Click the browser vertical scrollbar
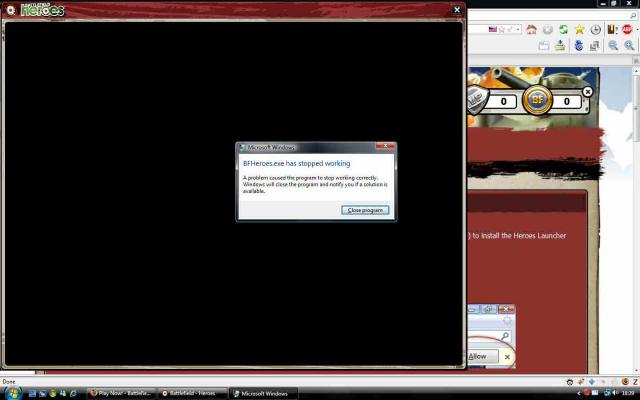The image size is (640, 400). (636, 220)
